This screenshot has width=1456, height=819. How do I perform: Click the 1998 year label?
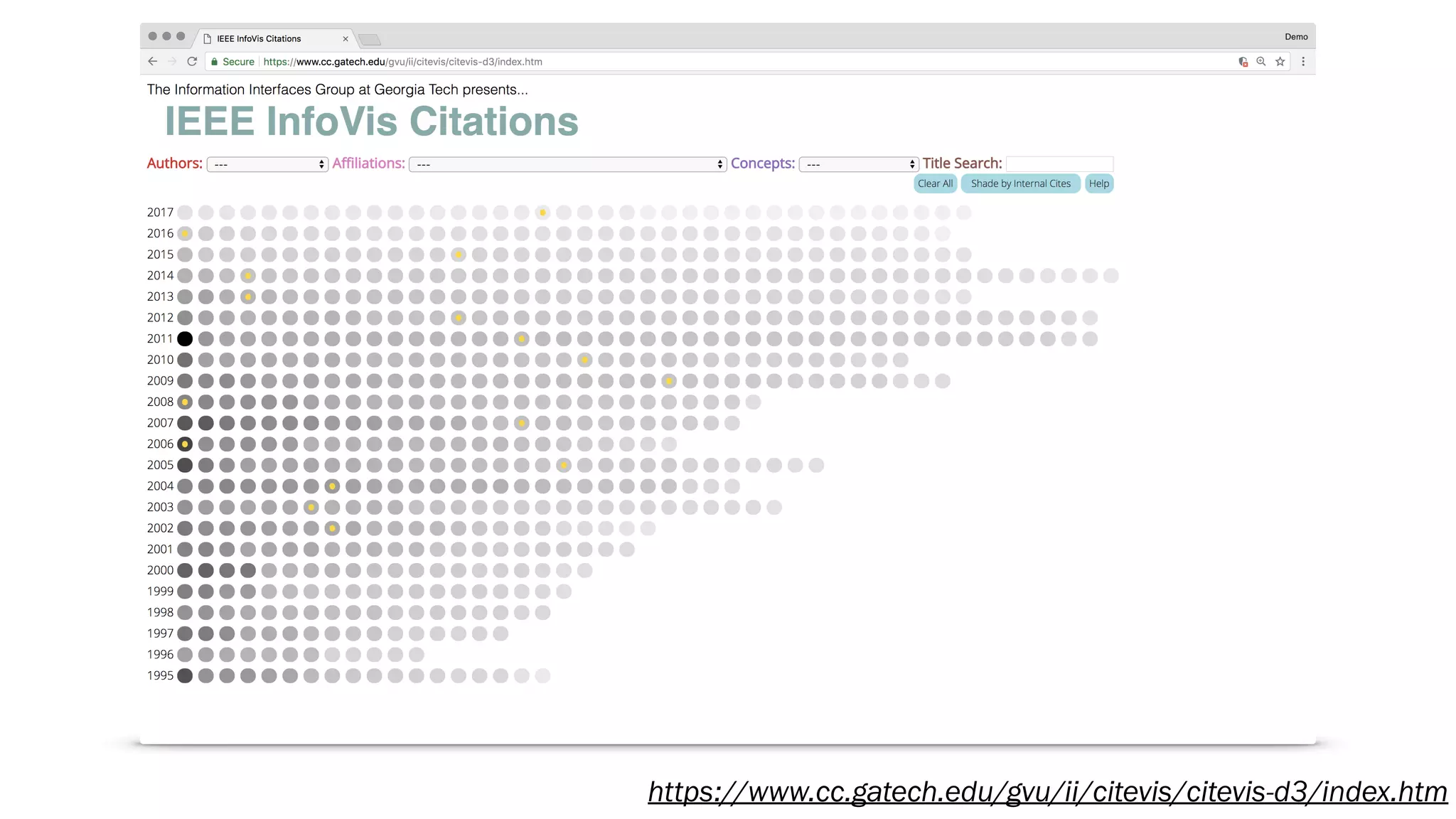tap(160, 612)
